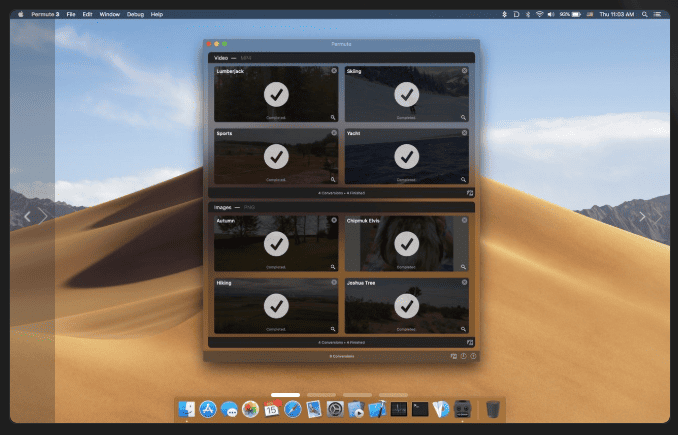The image size is (678, 435).
Task: Open Wi-Fi status in the menu bar
Action: click(539, 14)
